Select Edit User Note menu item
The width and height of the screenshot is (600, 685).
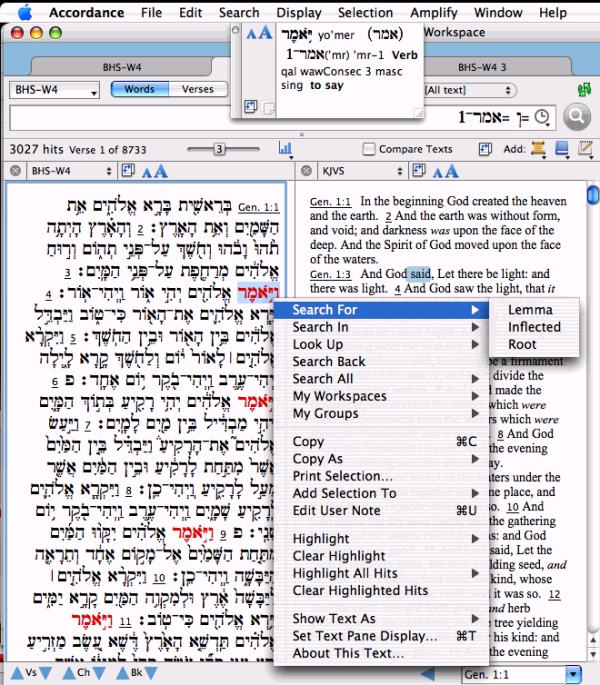pyautogui.click(x=381, y=511)
